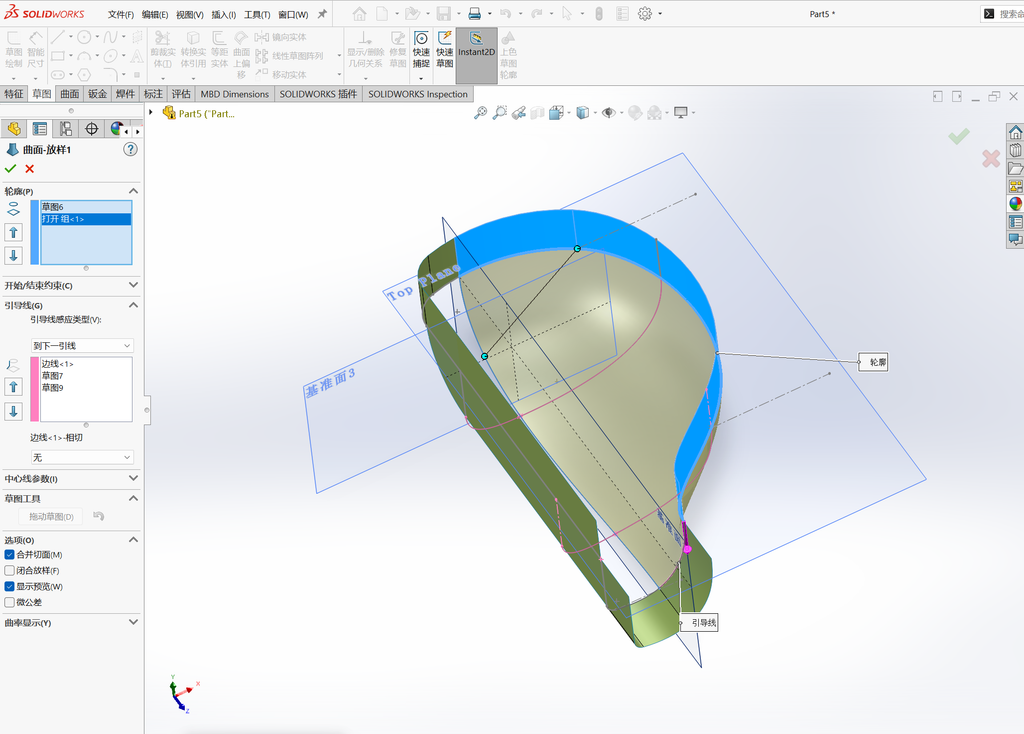This screenshot has width=1024, height=734.
Task: Select 边线<1> in guide curves list
Action: pos(86,364)
